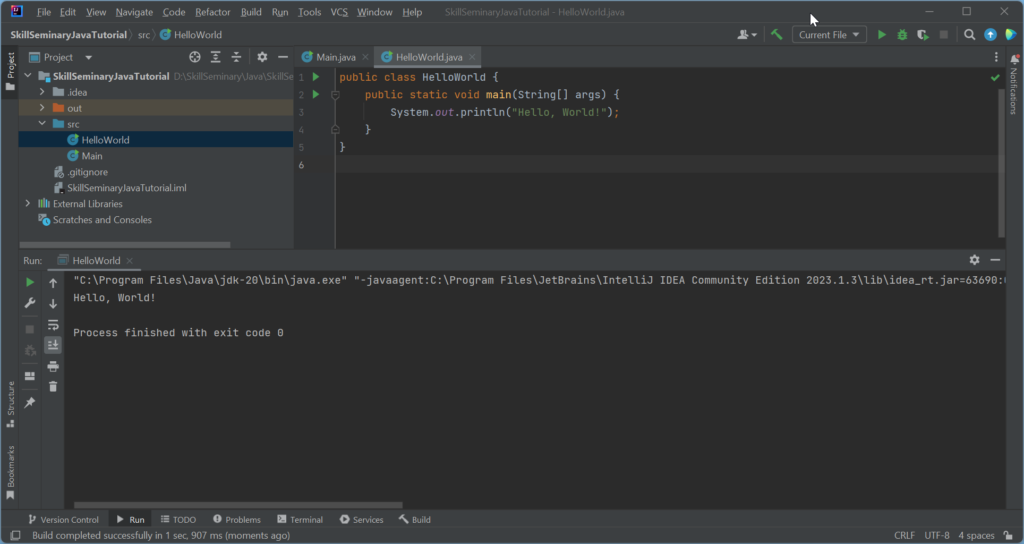Hide the Project tool window

(x=283, y=57)
